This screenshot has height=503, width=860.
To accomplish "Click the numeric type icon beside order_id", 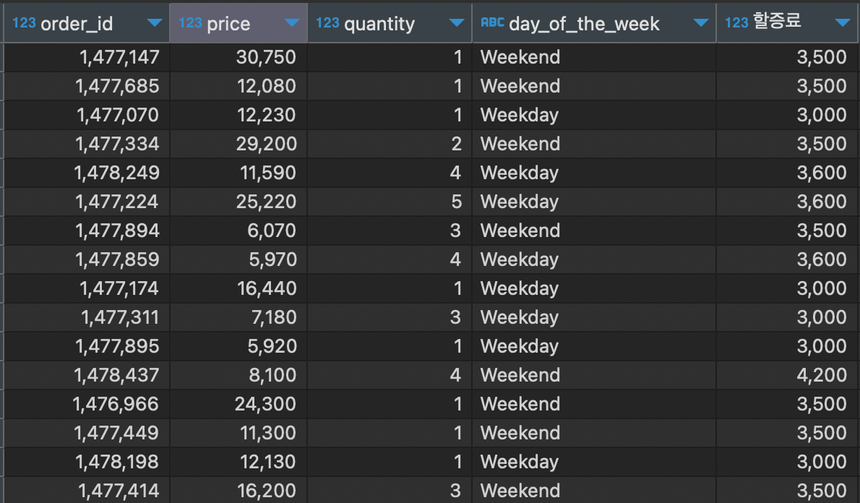I will pos(24,23).
